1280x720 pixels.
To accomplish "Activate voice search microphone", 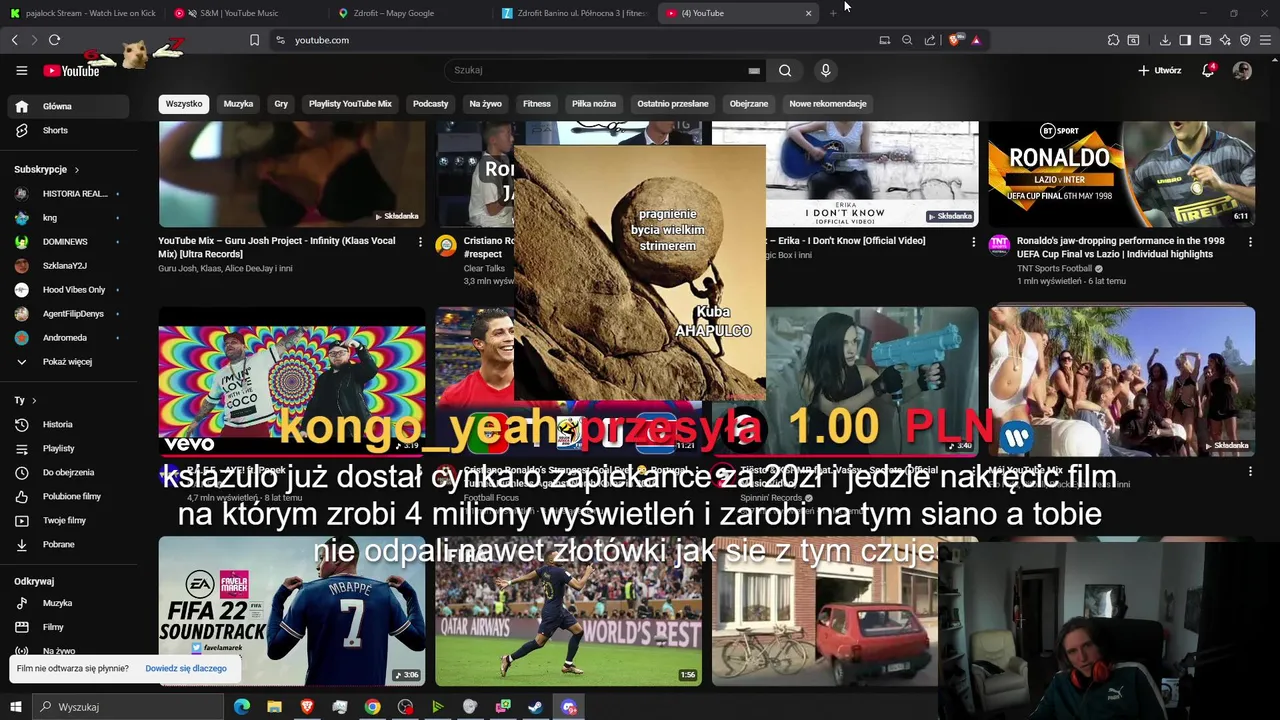I will click(x=825, y=70).
